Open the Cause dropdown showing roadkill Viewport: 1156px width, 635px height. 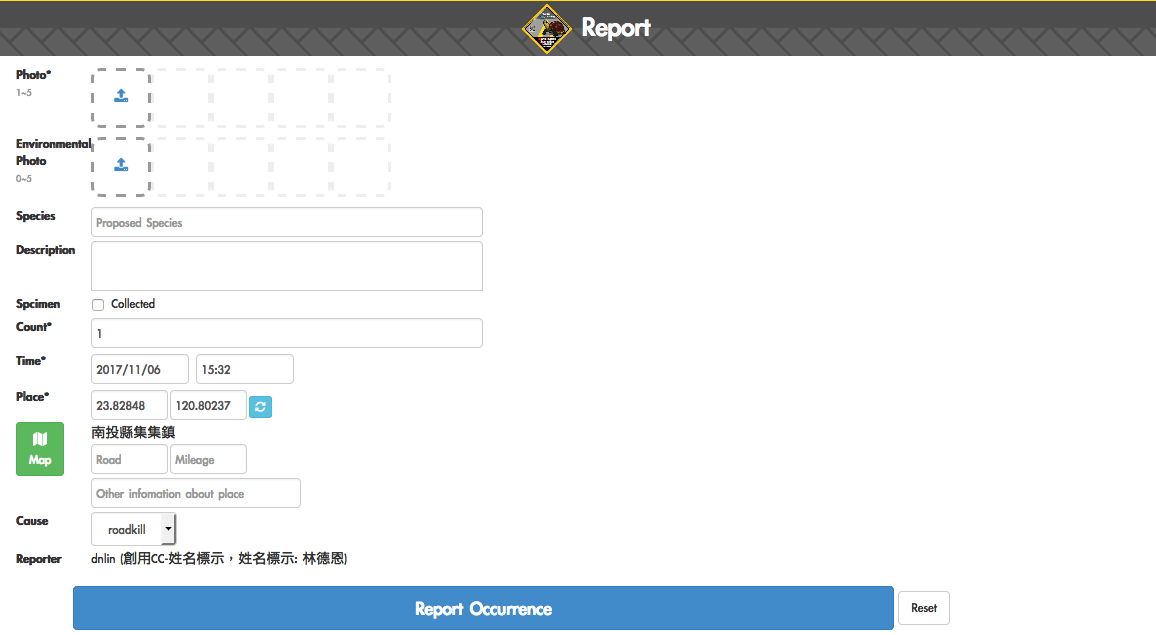[x=134, y=529]
